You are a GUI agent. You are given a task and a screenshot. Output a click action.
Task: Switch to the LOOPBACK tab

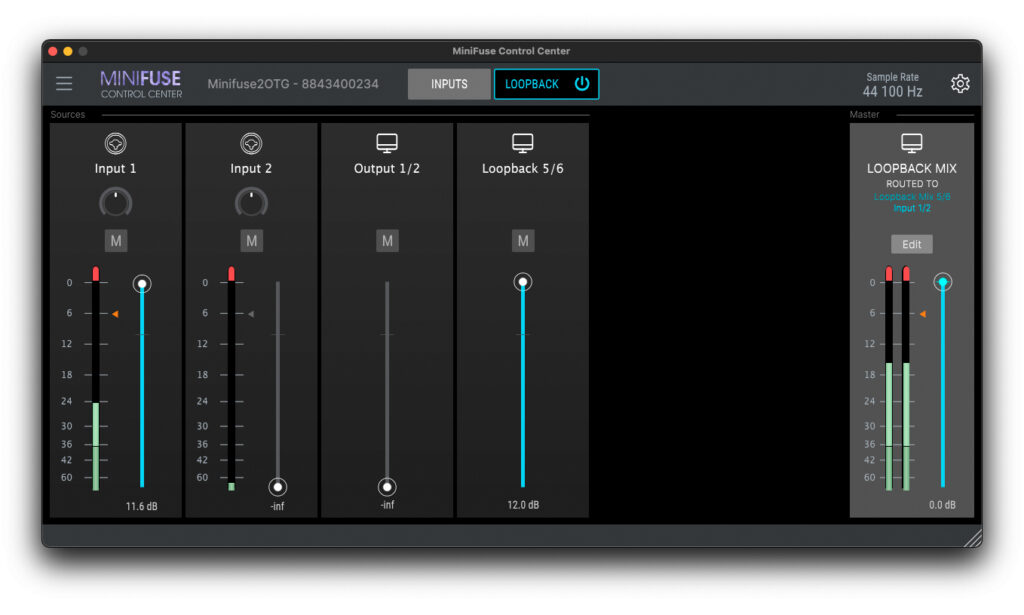pos(532,84)
